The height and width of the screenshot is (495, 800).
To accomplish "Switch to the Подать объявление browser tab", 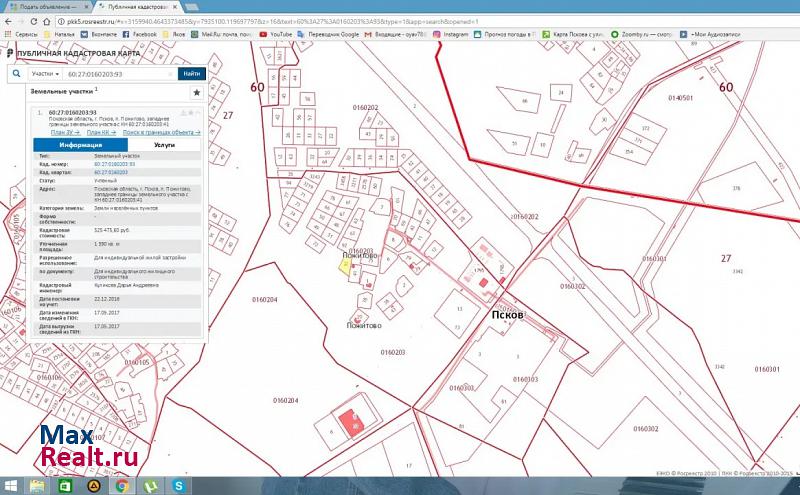I will point(47,6).
